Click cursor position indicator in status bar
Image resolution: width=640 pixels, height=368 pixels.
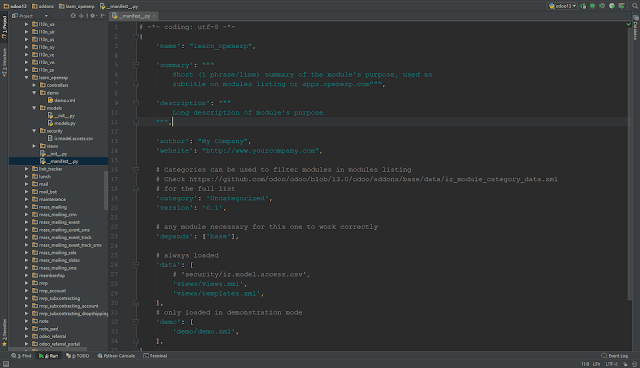[585, 364]
